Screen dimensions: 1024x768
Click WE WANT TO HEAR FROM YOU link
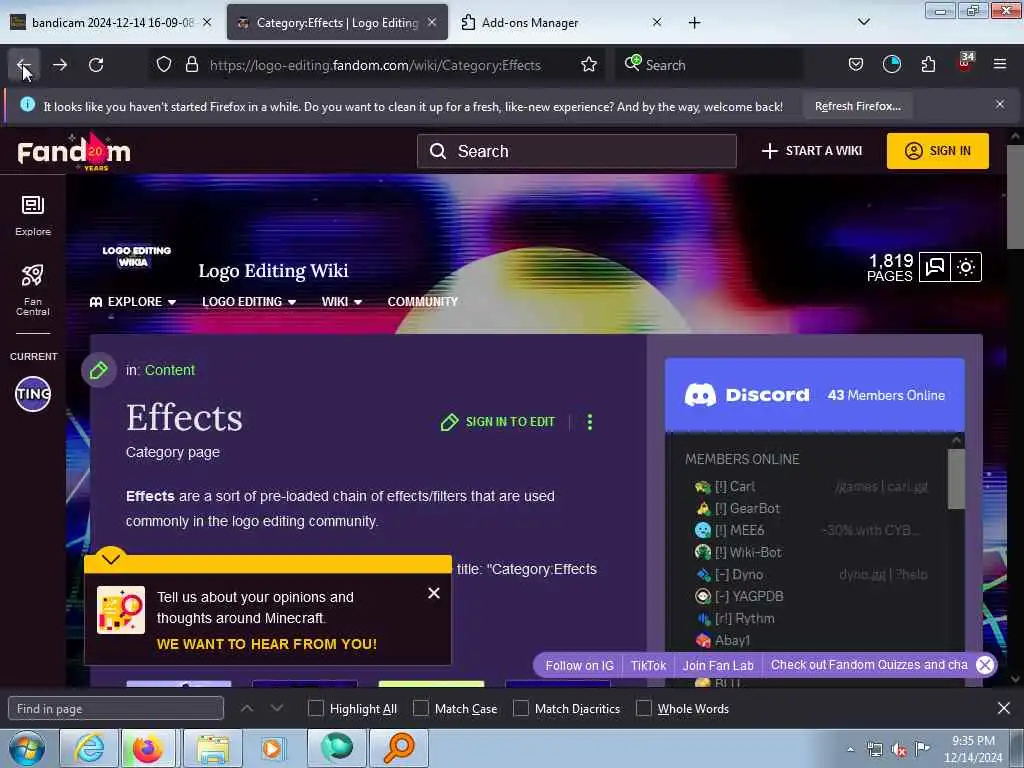(266, 644)
